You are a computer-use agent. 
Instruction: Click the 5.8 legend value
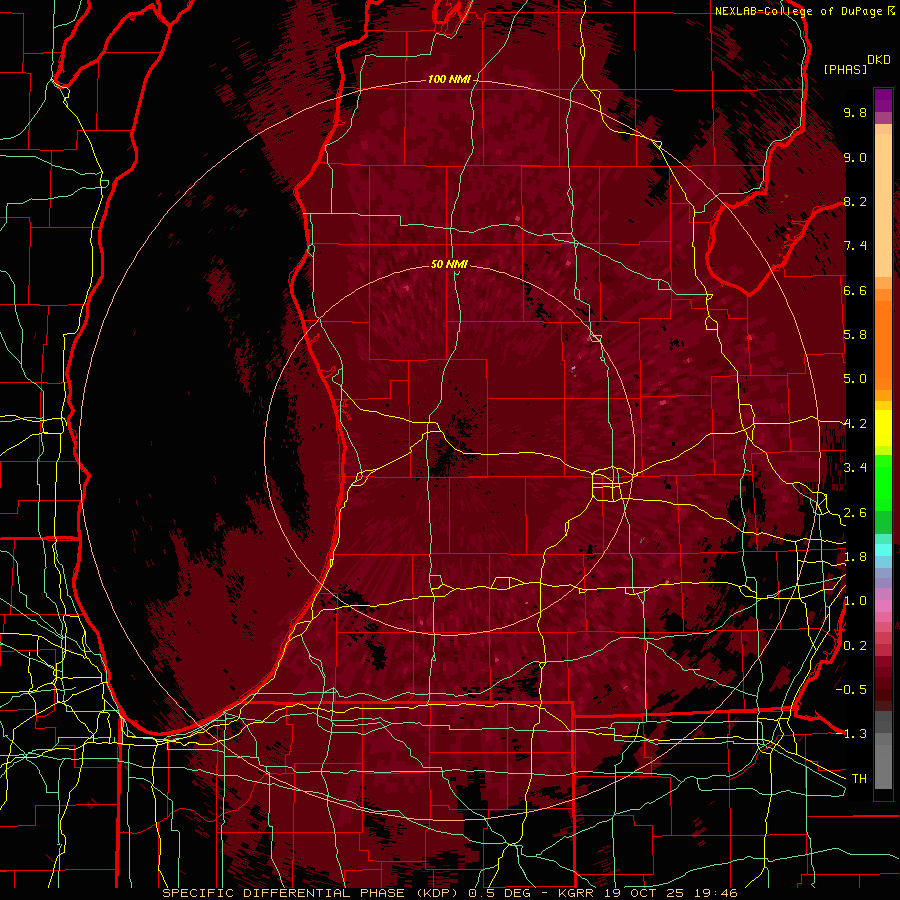855,335
